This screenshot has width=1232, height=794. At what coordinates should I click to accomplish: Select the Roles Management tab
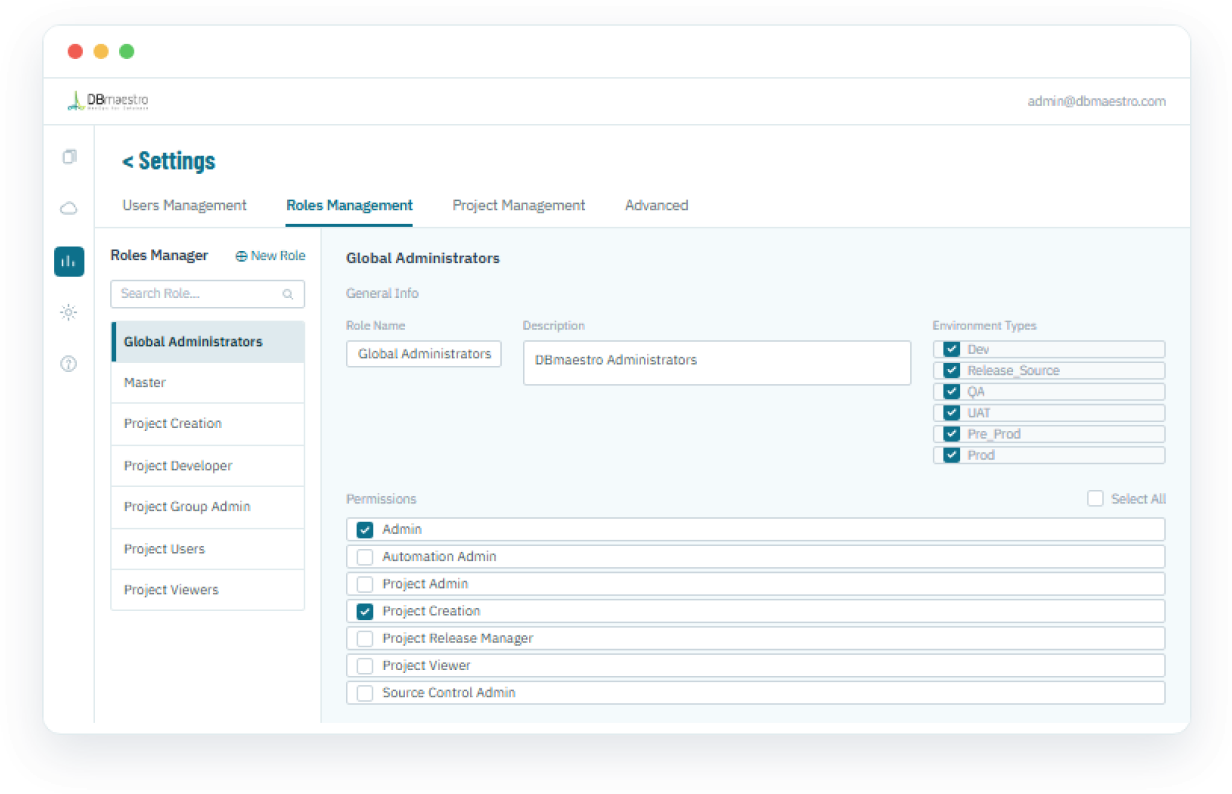349,205
